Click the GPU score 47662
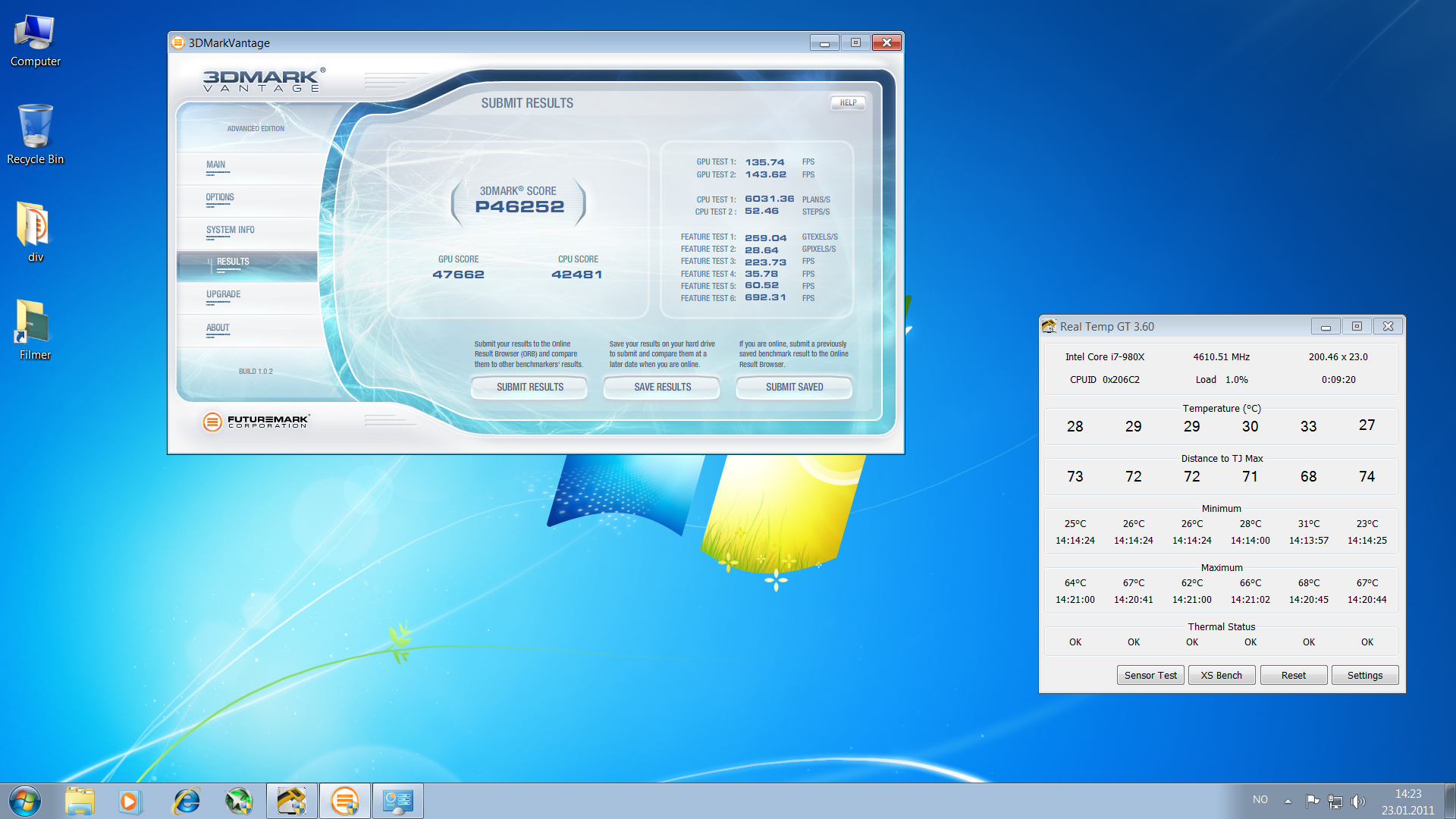This screenshot has width=1456, height=819. pyautogui.click(x=458, y=275)
